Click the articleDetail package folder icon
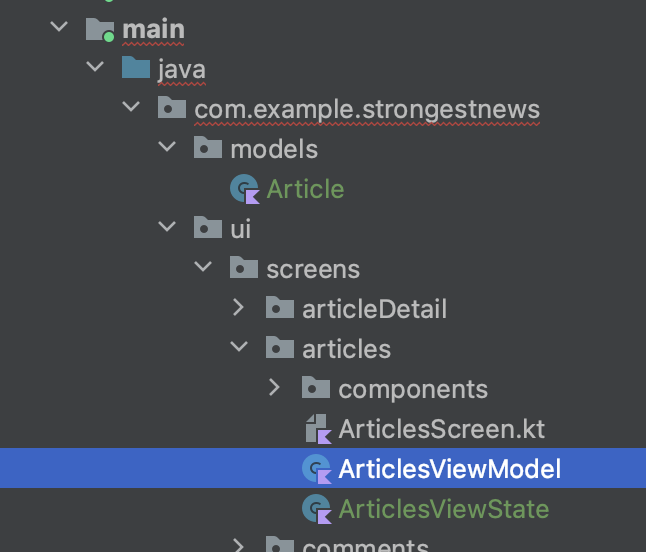 [280, 307]
